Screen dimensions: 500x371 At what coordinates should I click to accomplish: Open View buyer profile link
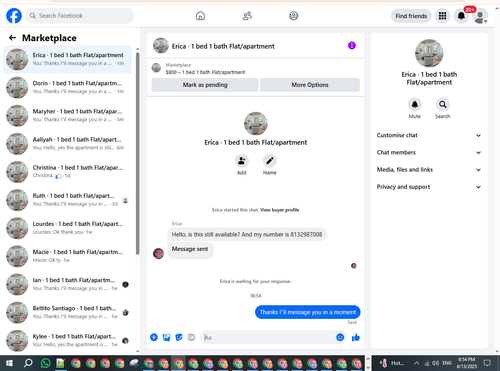(279, 210)
